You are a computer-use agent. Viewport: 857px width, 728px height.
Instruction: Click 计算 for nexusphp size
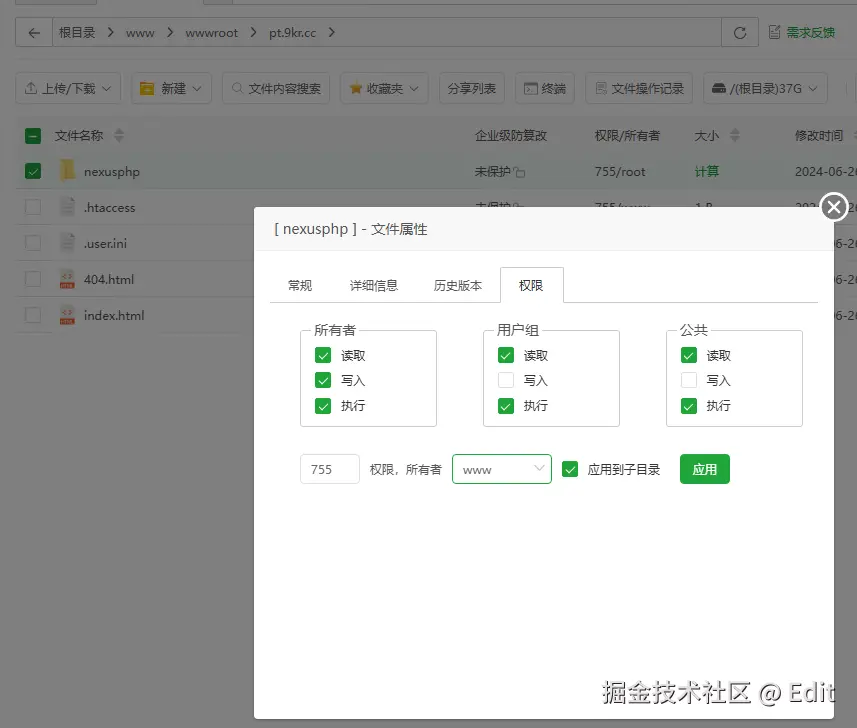click(x=706, y=172)
